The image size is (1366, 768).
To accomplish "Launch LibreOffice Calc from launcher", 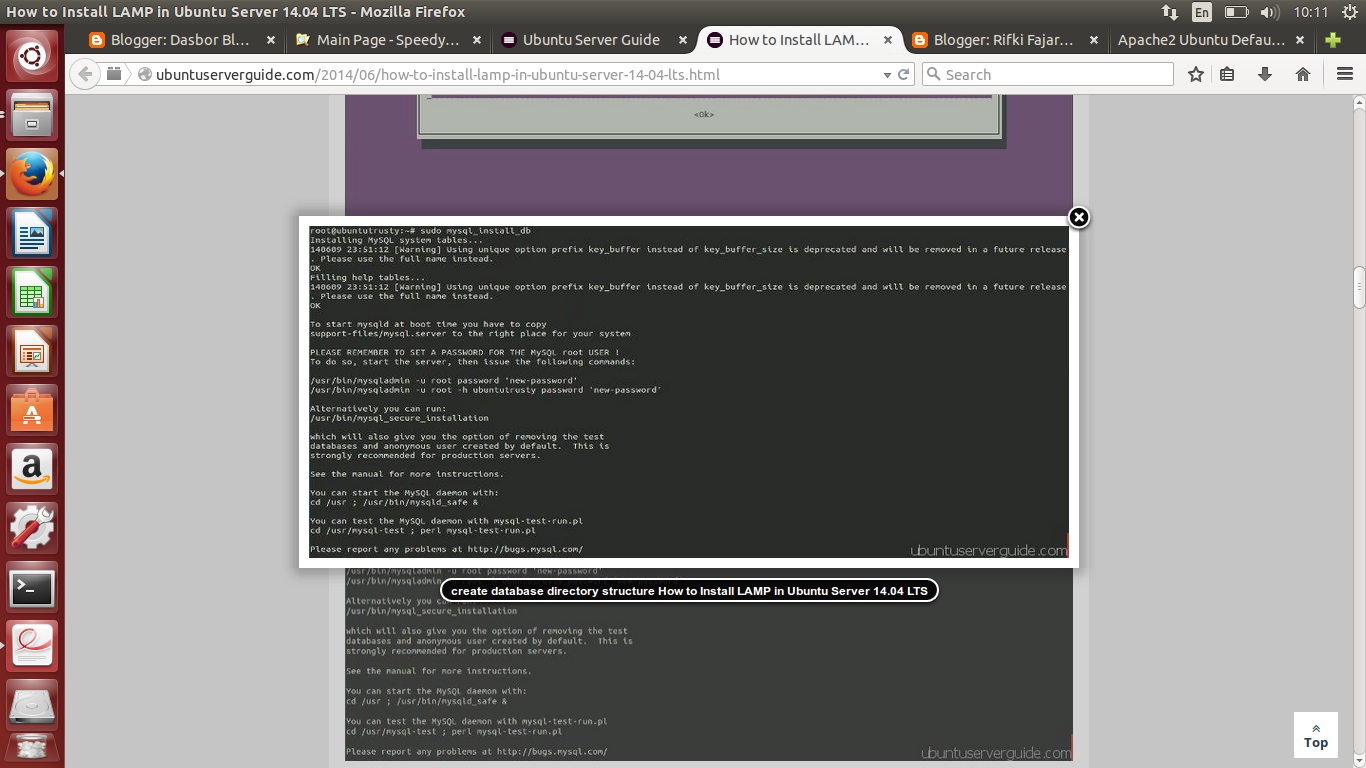I will coord(32,293).
